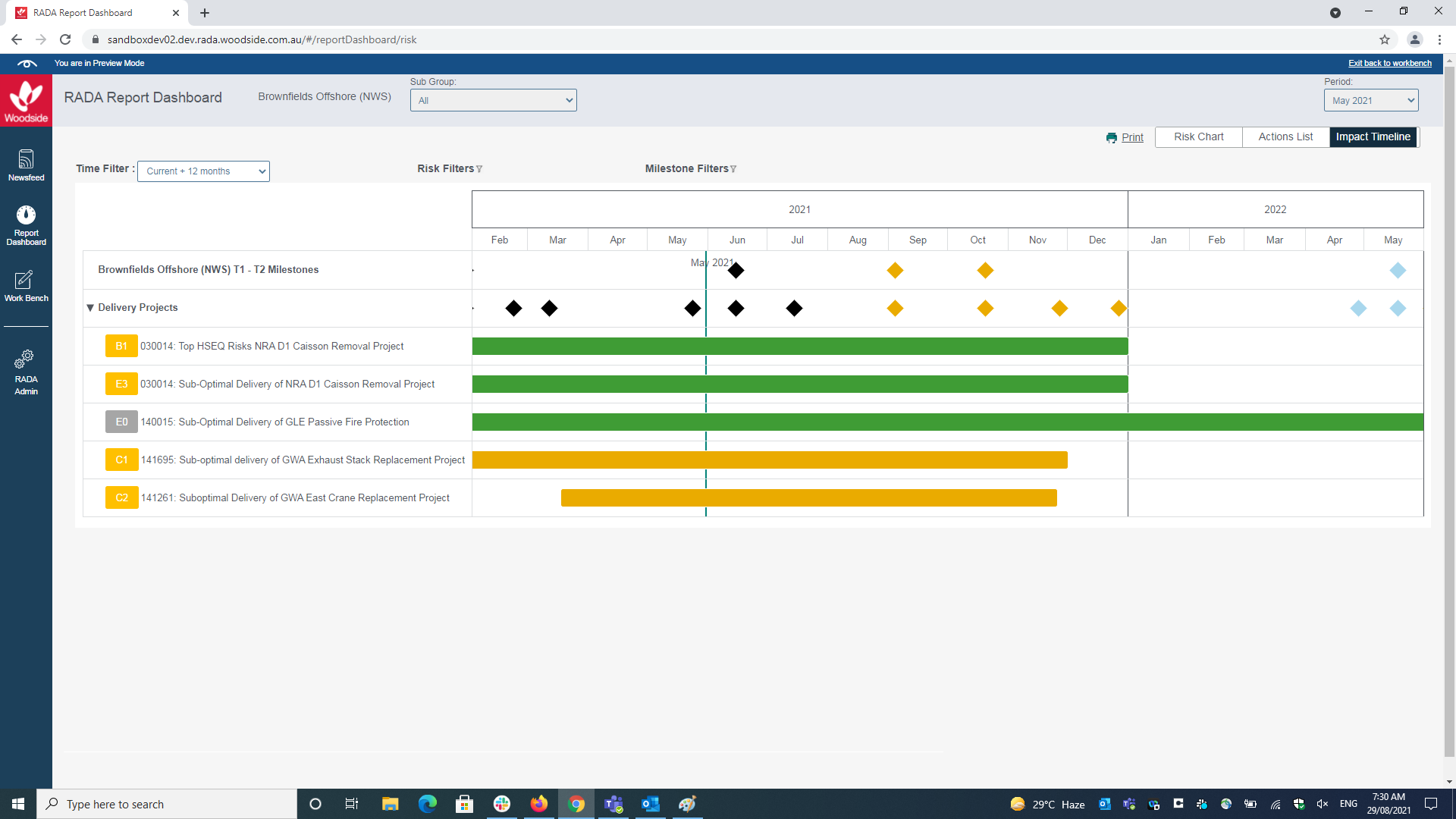The height and width of the screenshot is (819, 1456).
Task: Click the B1 risk rating swatch
Action: [121, 347]
